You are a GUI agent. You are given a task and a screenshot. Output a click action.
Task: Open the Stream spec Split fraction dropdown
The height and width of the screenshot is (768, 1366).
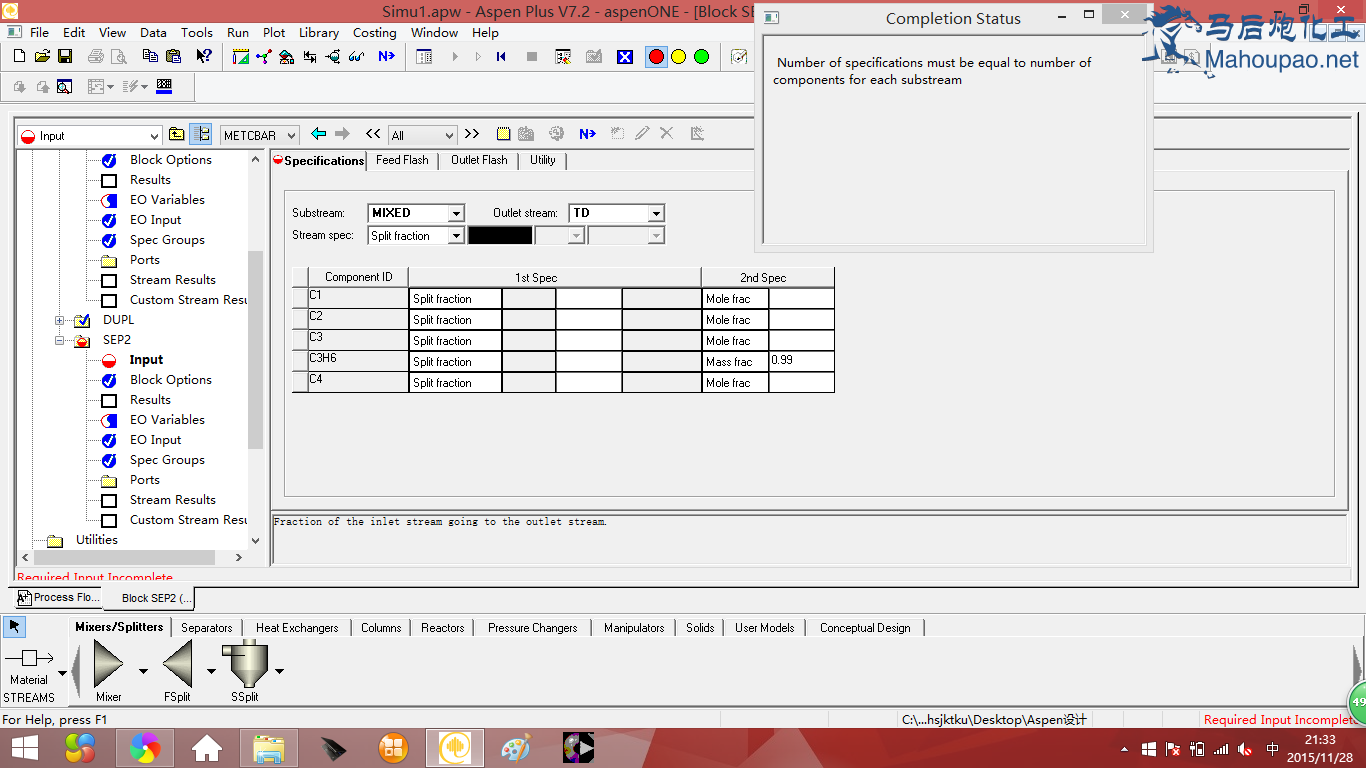[x=457, y=236]
